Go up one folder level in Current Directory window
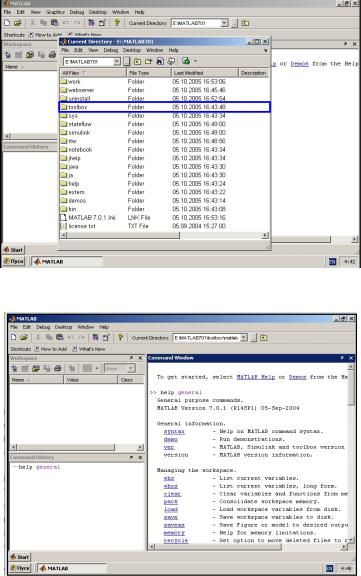This screenshot has width=361, height=576. tap(137, 61)
